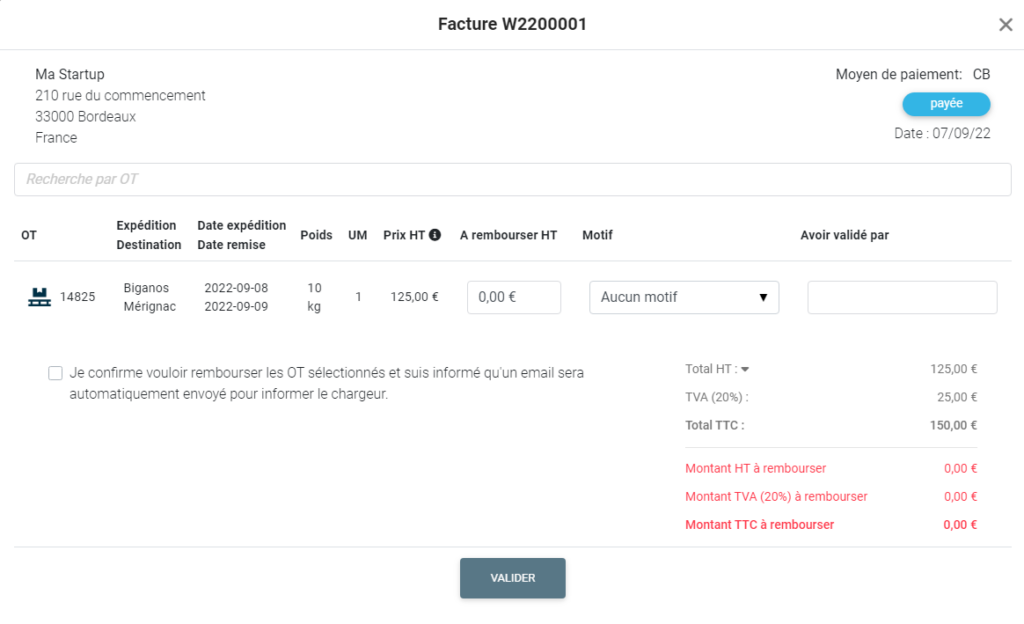This screenshot has width=1024, height=624.
Task: Click the Montant TTC à rembourser label
Action: pyautogui.click(x=759, y=525)
